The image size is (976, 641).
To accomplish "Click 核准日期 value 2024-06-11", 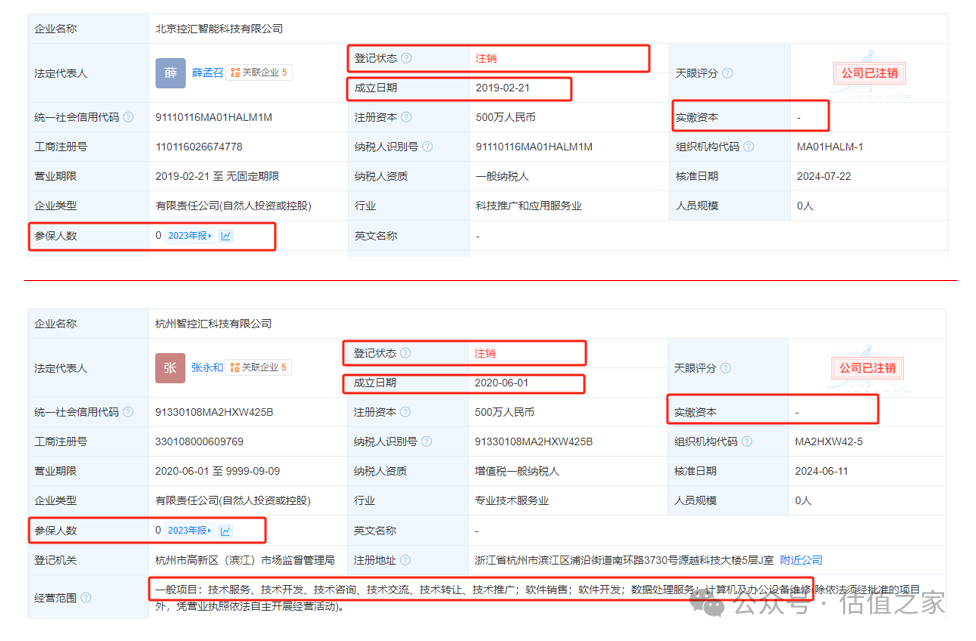I will 821,471.
